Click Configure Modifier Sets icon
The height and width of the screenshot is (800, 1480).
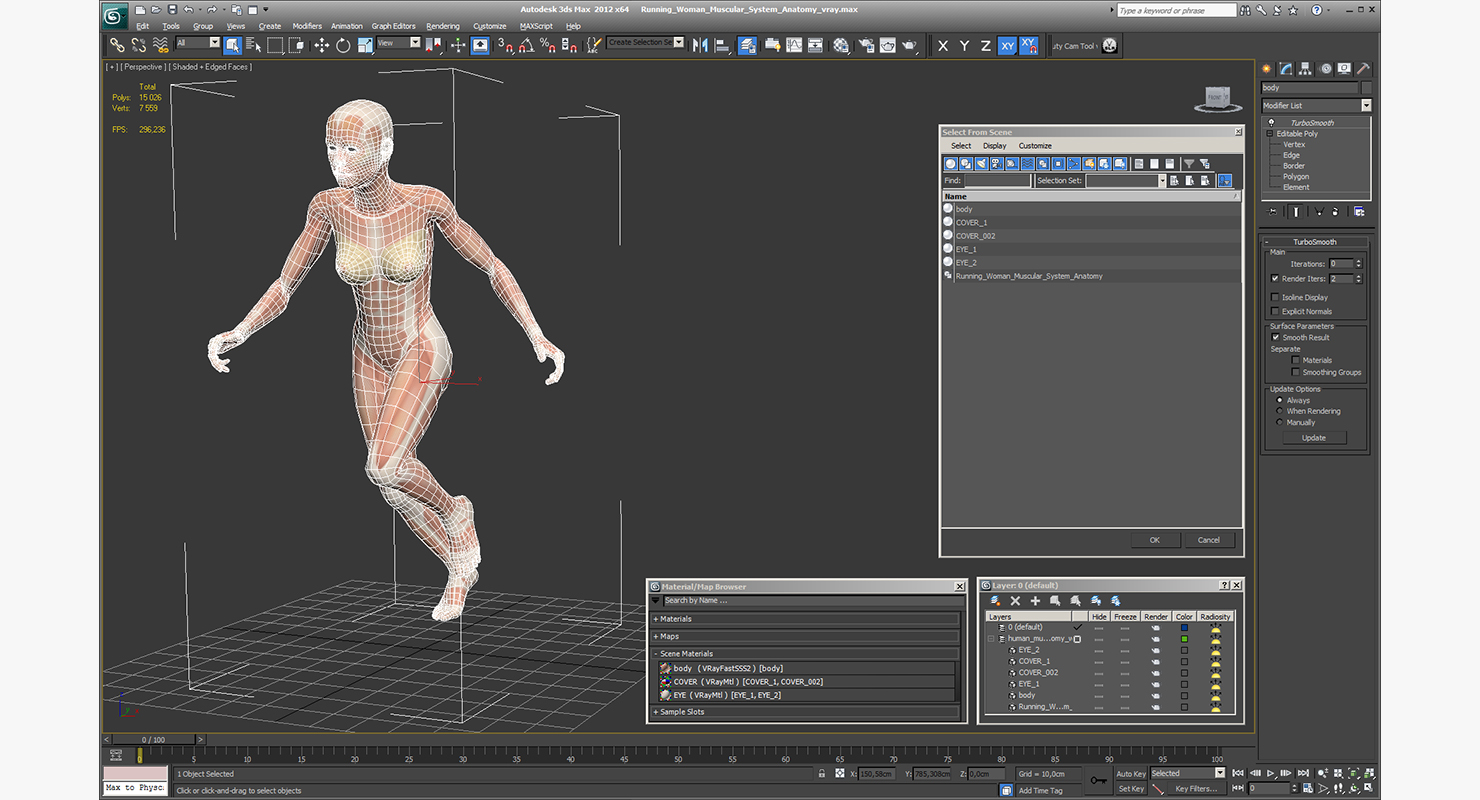[1359, 212]
